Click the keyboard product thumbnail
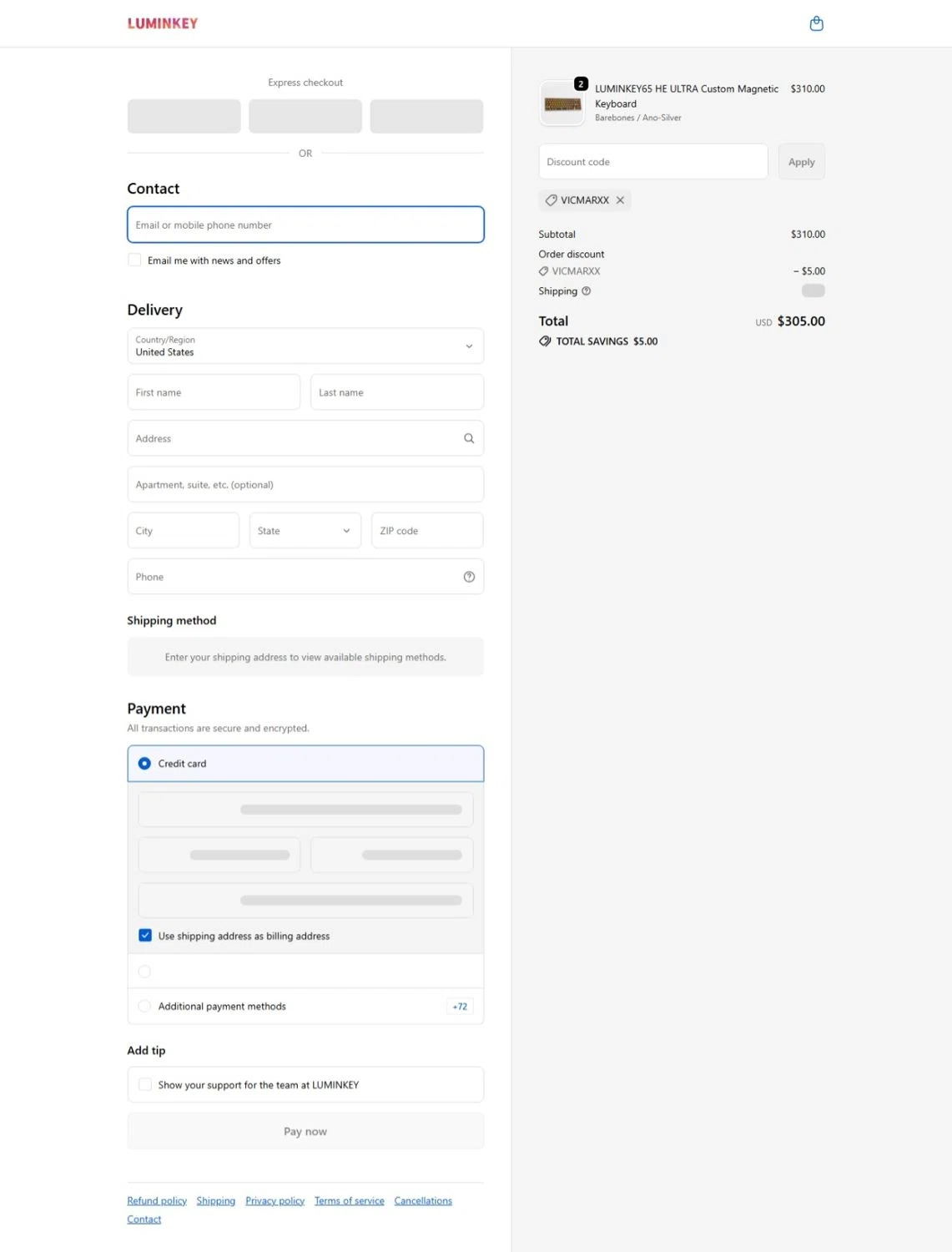 (562, 103)
